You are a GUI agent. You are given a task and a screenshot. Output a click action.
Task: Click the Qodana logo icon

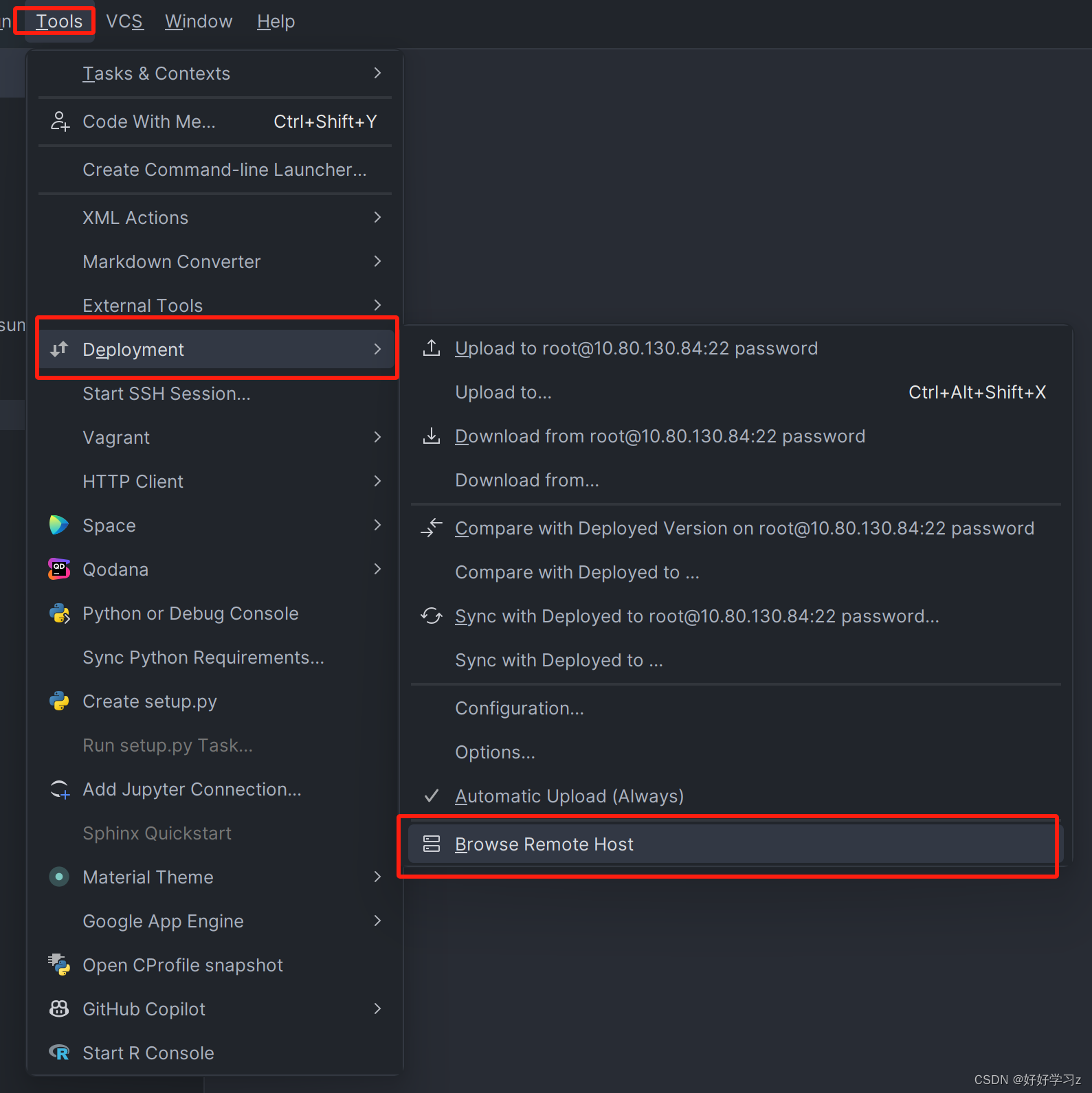(x=59, y=569)
